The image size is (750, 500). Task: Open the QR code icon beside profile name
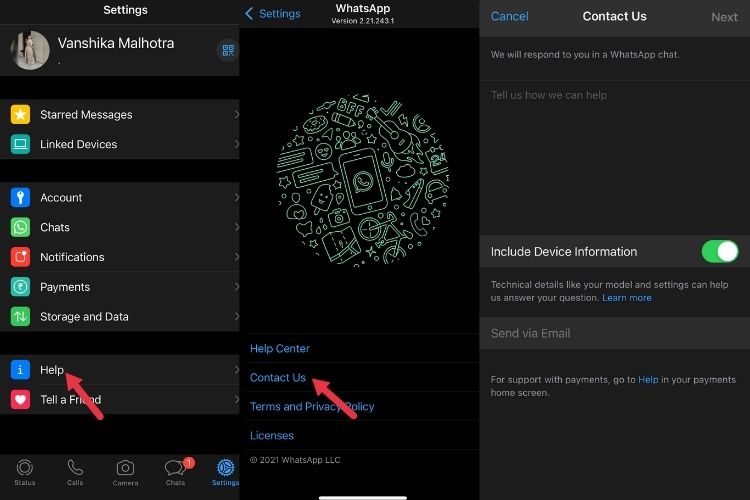tap(228, 50)
